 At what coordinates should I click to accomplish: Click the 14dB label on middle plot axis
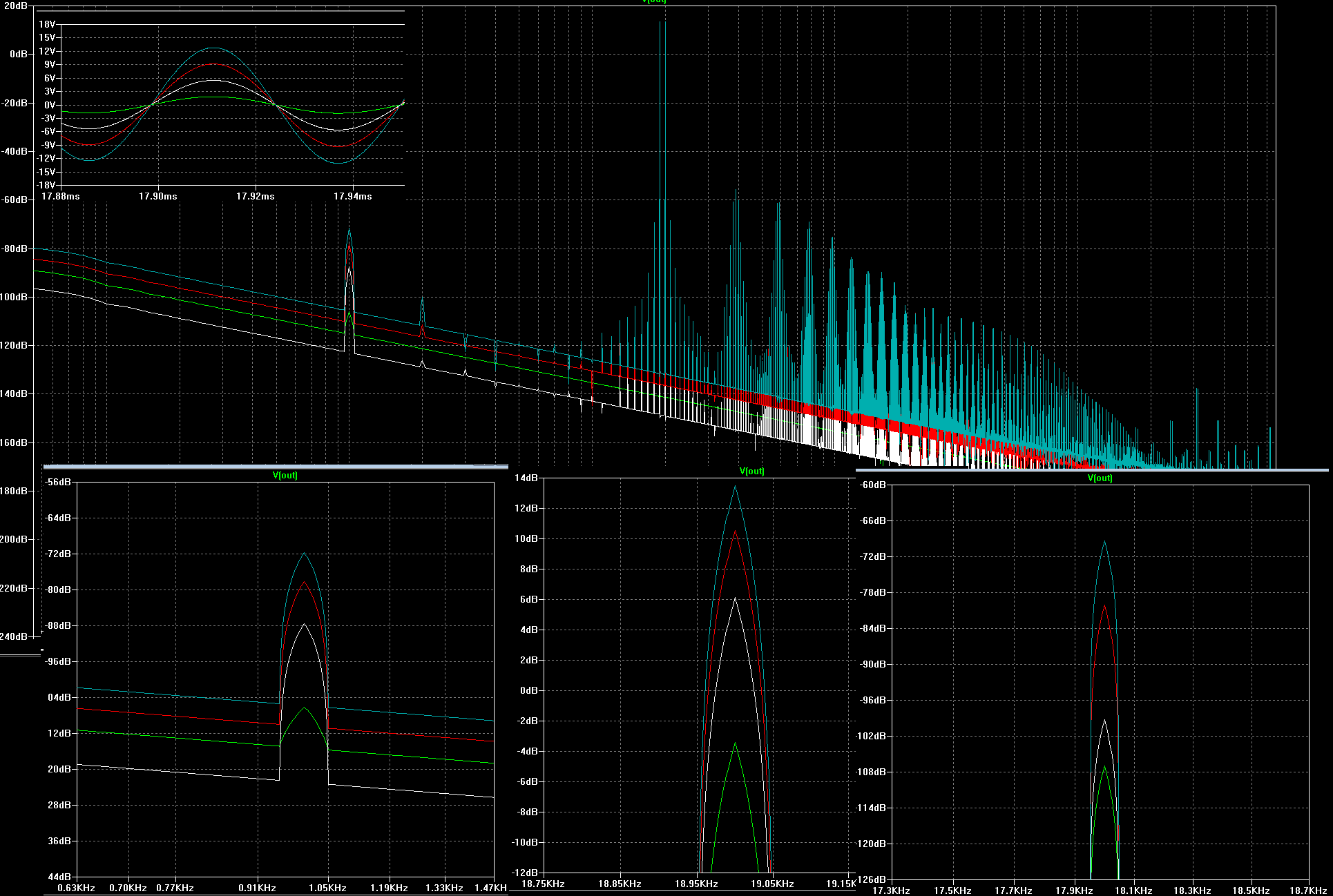click(x=527, y=478)
